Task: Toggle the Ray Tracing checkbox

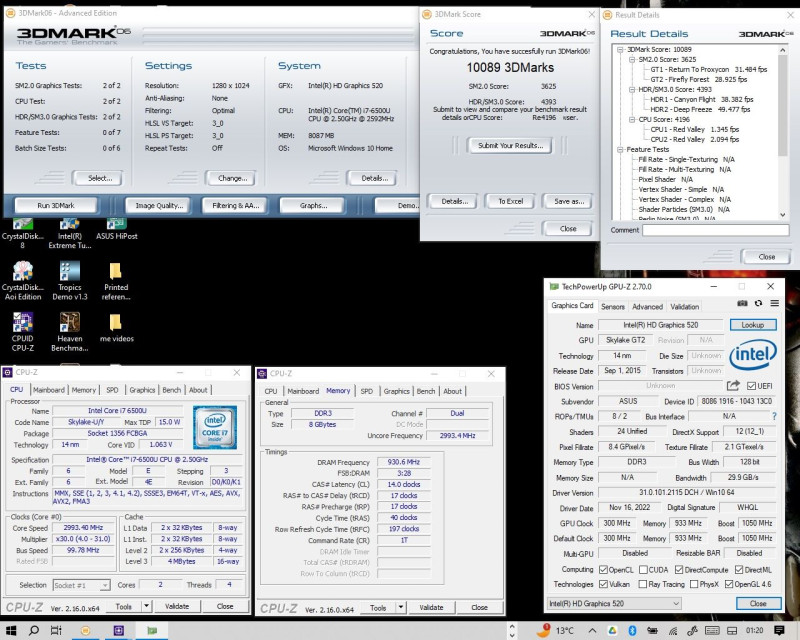Action: point(643,584)
